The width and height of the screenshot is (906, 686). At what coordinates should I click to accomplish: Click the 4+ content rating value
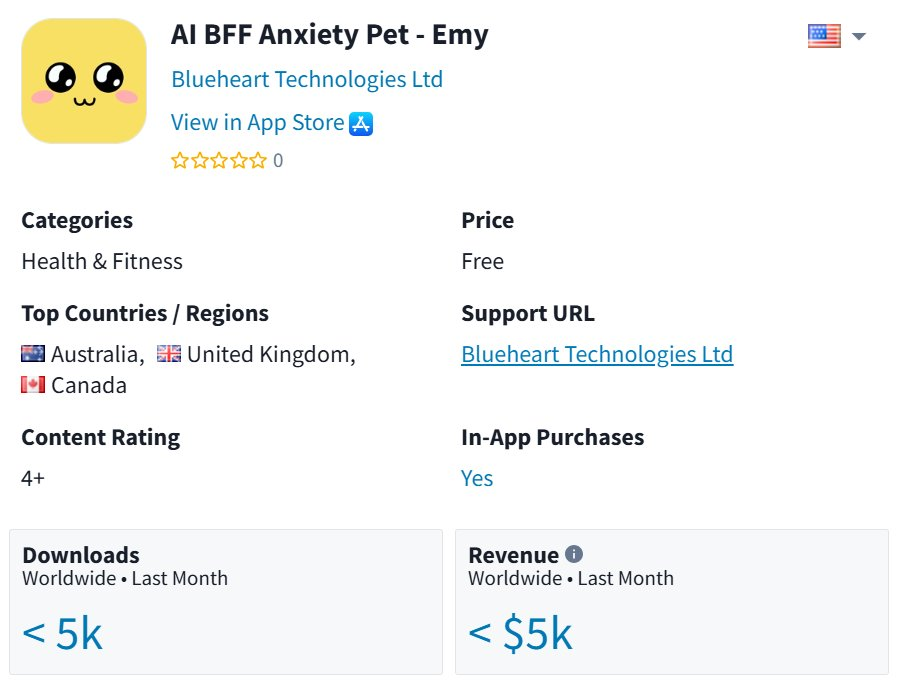[33, 478]
